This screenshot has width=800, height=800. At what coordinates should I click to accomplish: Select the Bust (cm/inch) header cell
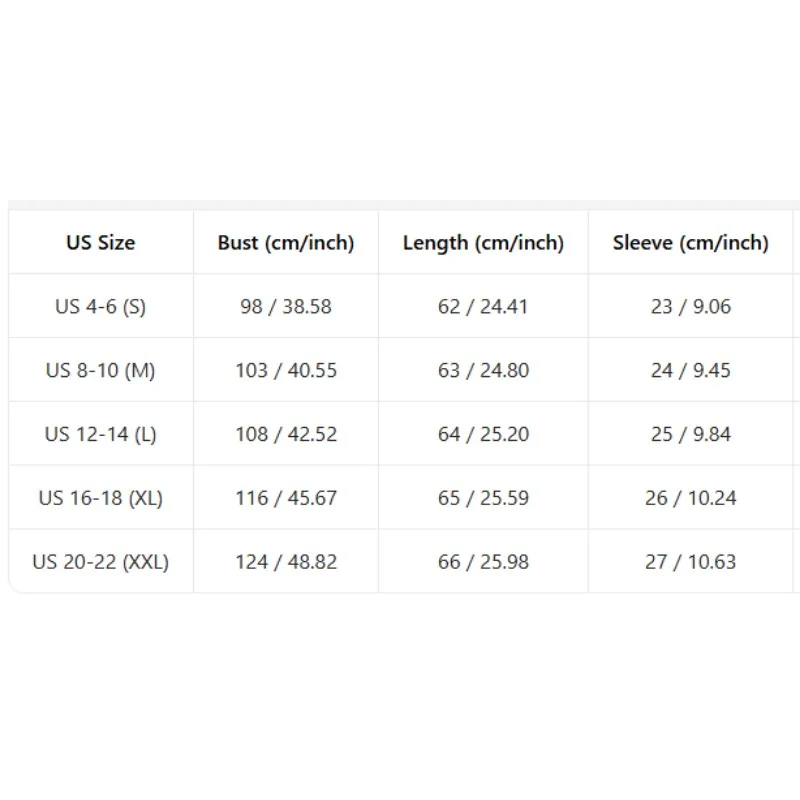286,242
